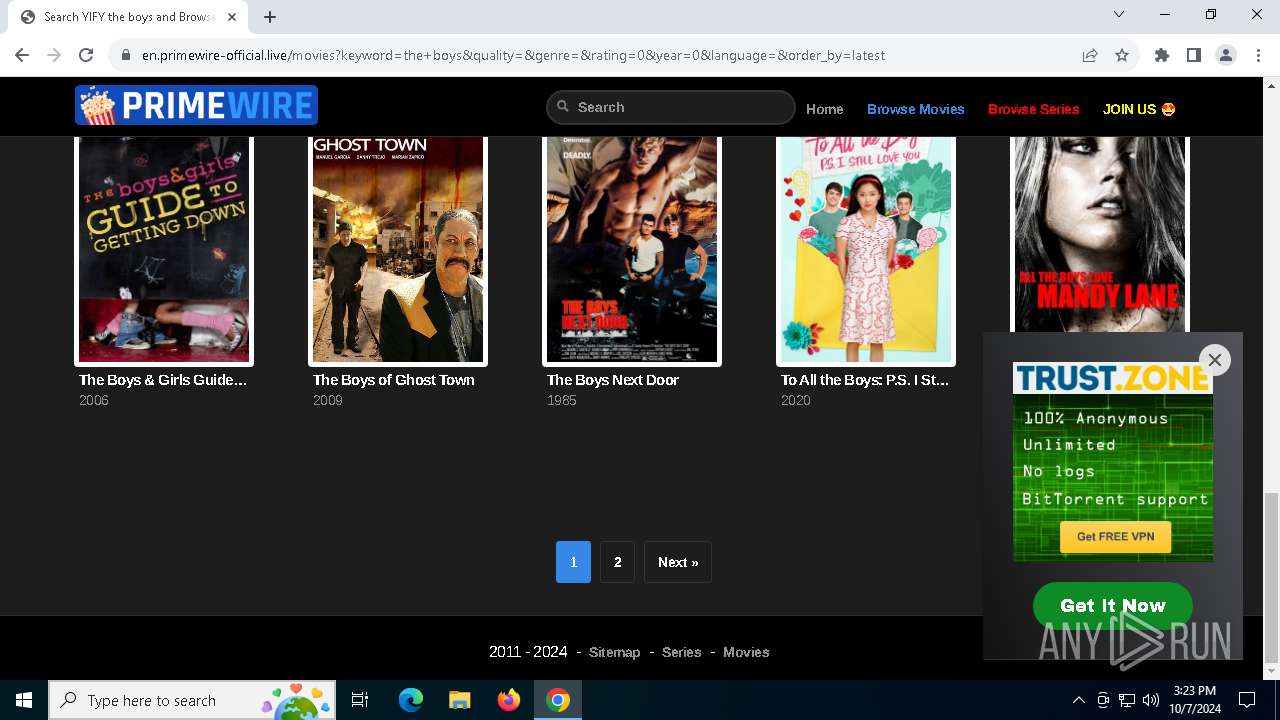1280x720 pixels.
Task: Launch Microsoft Edge from taskbar
Action: point(411,700)
